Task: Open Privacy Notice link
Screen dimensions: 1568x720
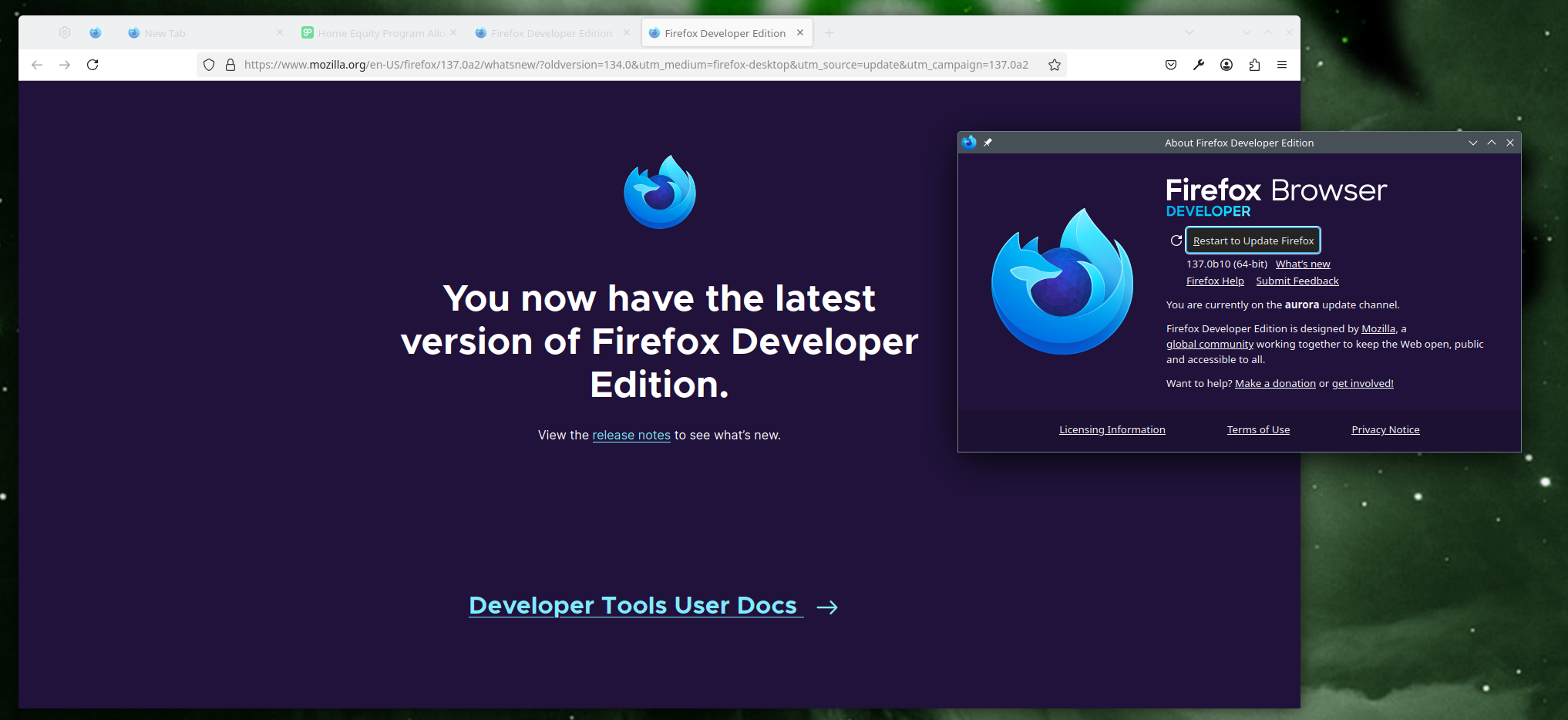Action: (1385, 429)
